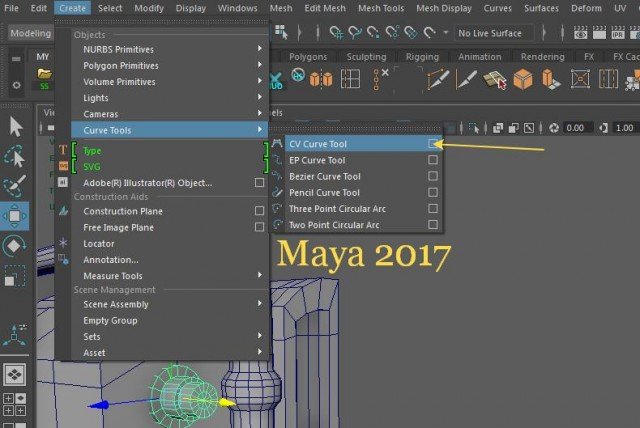Click the 1.00 exposure value field

tap(624, 128)
